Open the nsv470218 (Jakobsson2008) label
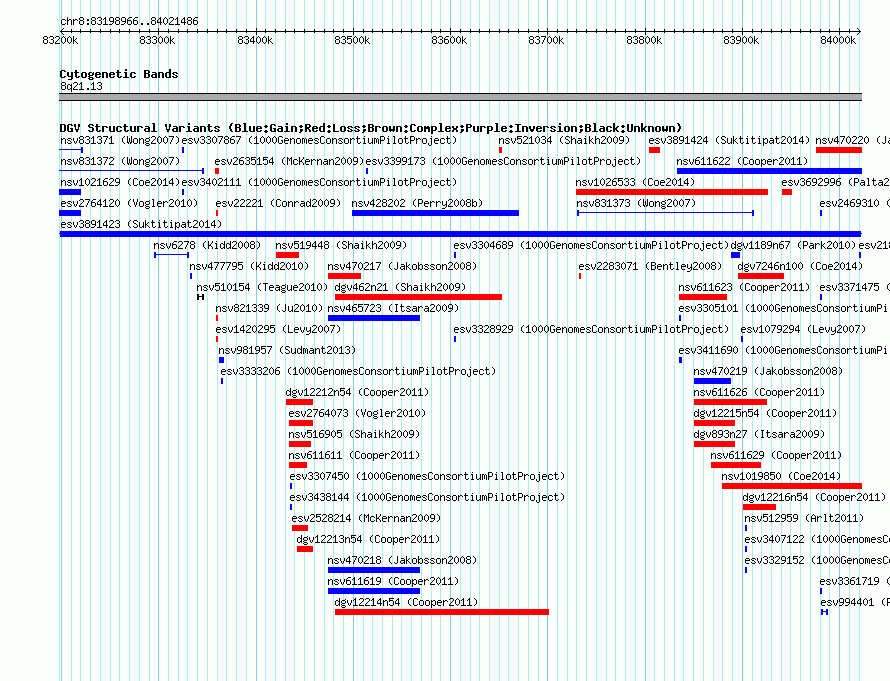The width and height of the screenshot is (890, 681). coord(402,560)
